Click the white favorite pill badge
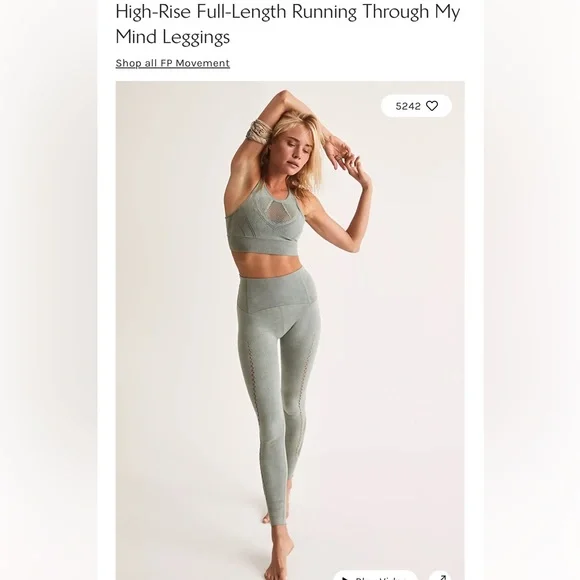This screenshot has height=580, width=580. pyautogui.click(x=417, y=106)
